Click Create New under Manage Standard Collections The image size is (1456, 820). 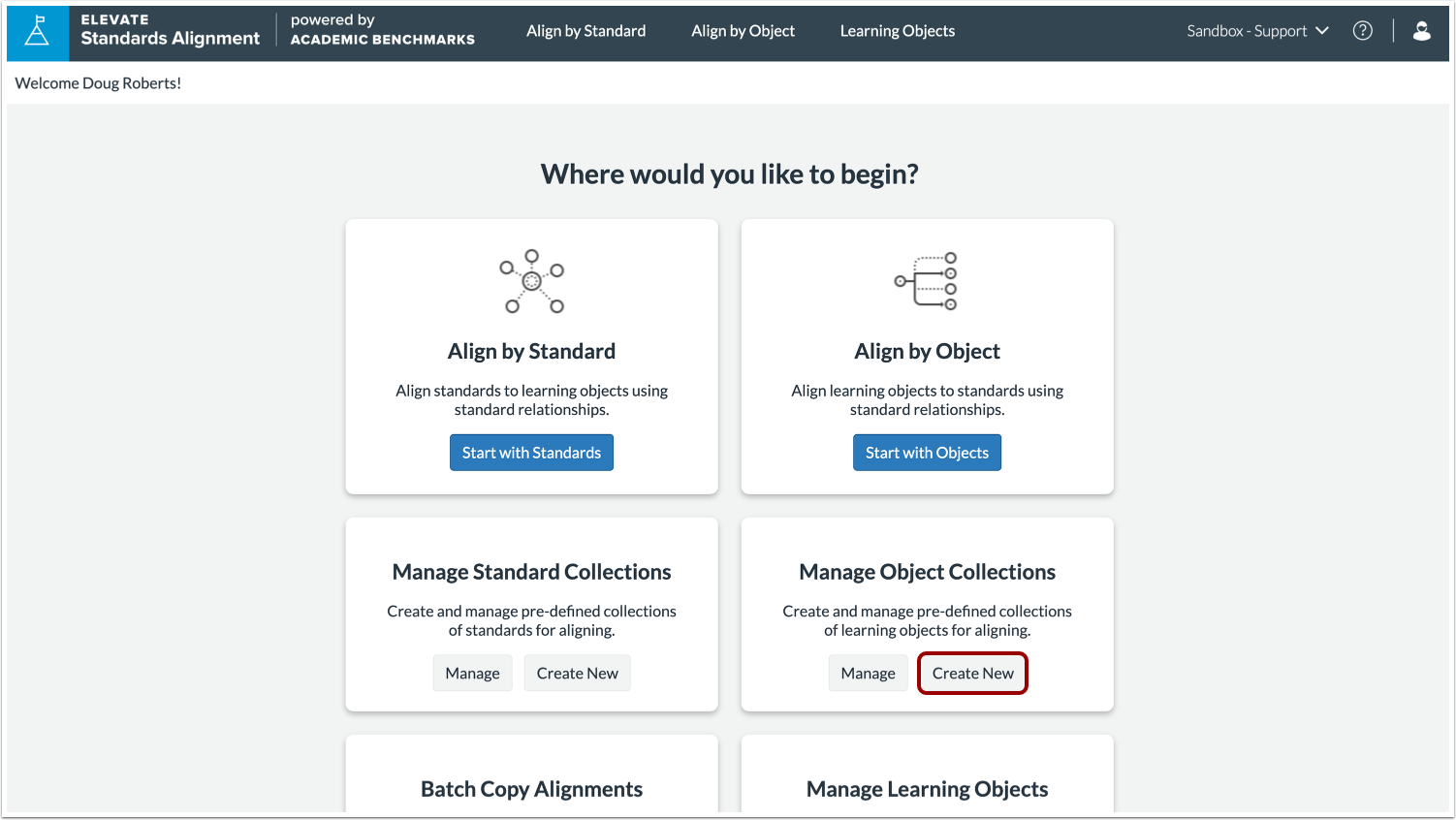577,674
